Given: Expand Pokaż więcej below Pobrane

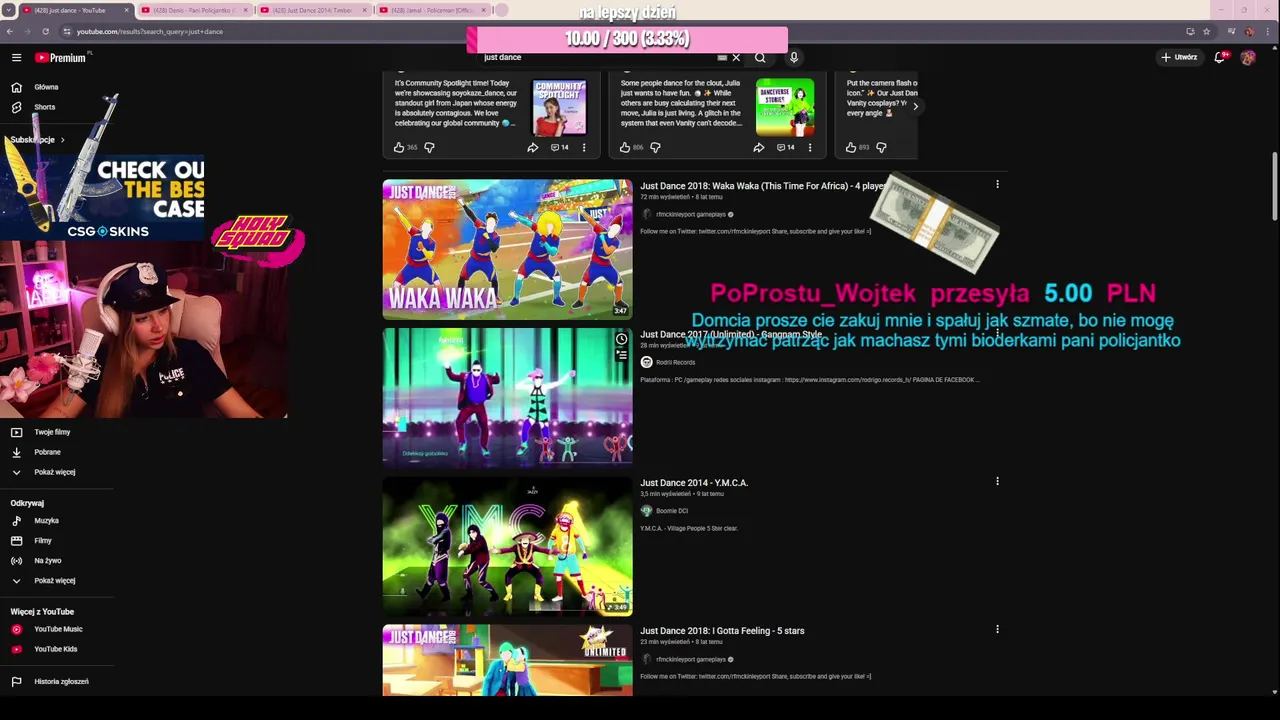Looking at the screenshot, I should tap(54, 472).
